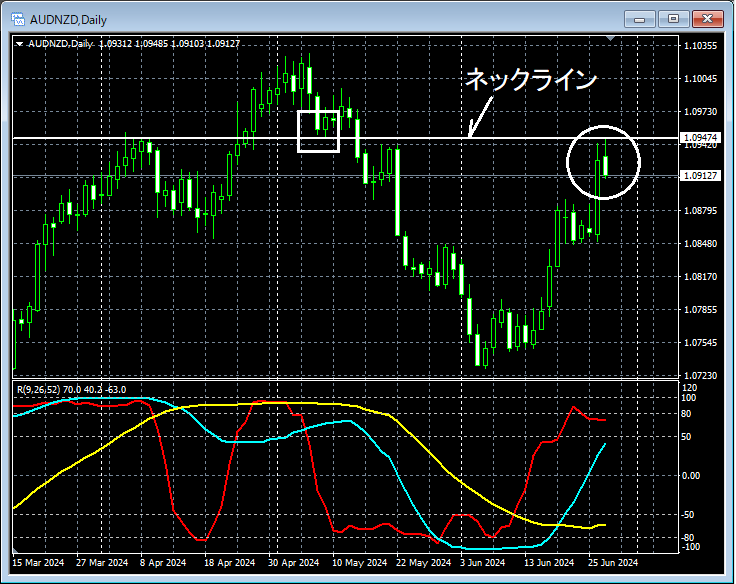Screen dimensions: 736x584
Task: Click the 1.10045 price scale value
Action: click(700, 78)
